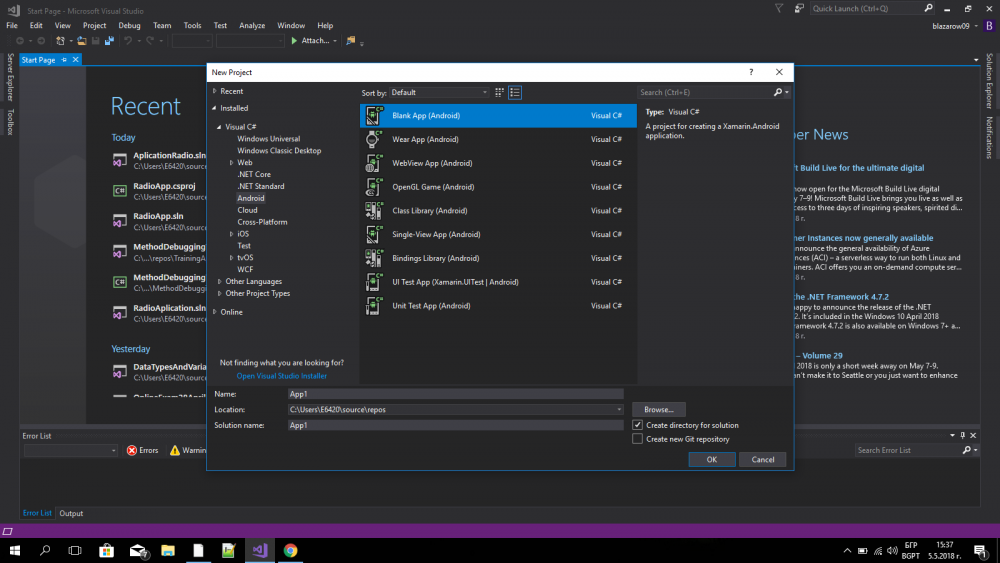Expand the iOS template node
This screenshot has height=563, width=1000.
[232, 234]
